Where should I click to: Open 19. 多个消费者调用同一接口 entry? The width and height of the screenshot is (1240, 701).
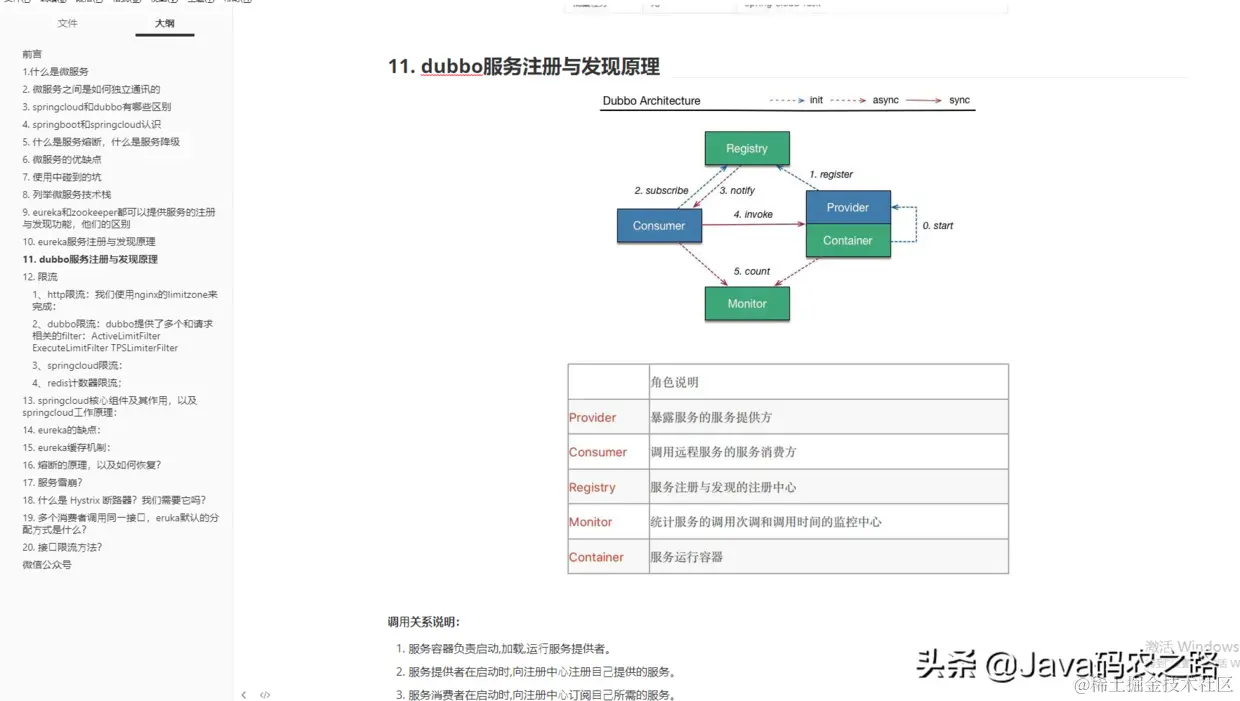(x=120, y=523)
